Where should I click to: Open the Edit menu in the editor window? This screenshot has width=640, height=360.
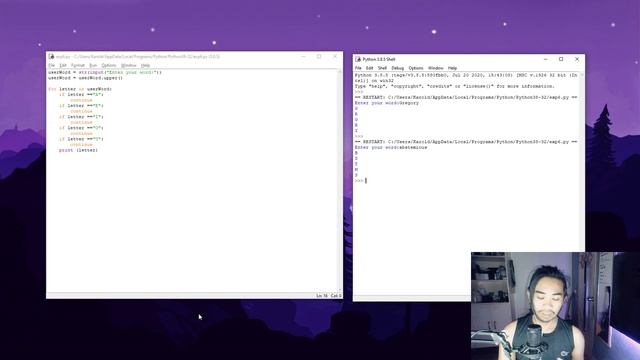point(63,65)
